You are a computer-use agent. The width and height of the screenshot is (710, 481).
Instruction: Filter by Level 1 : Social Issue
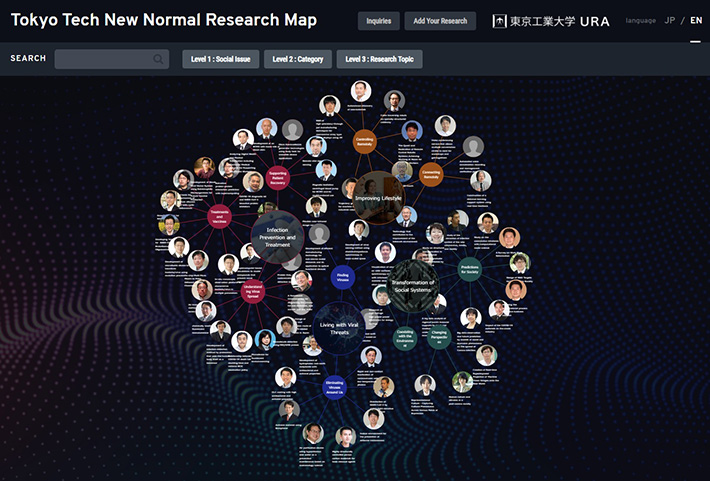[221, 59]
